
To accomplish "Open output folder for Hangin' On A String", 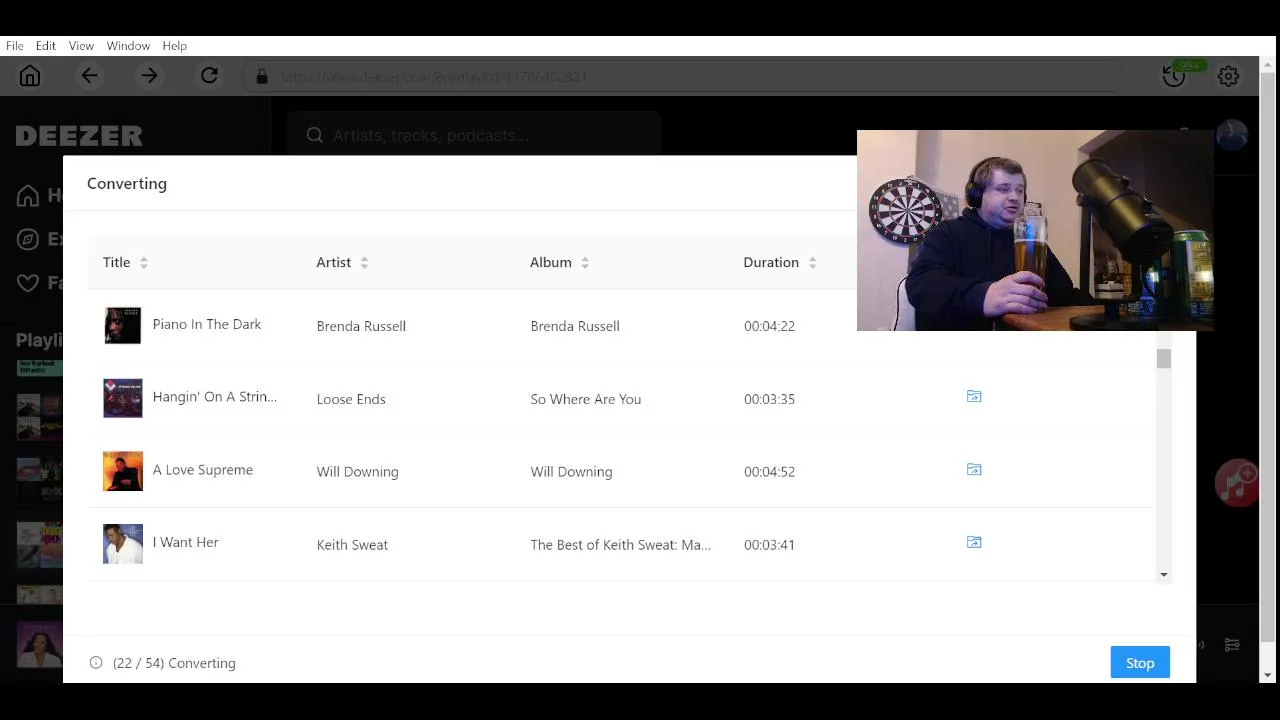I will [x=974, y=397].
